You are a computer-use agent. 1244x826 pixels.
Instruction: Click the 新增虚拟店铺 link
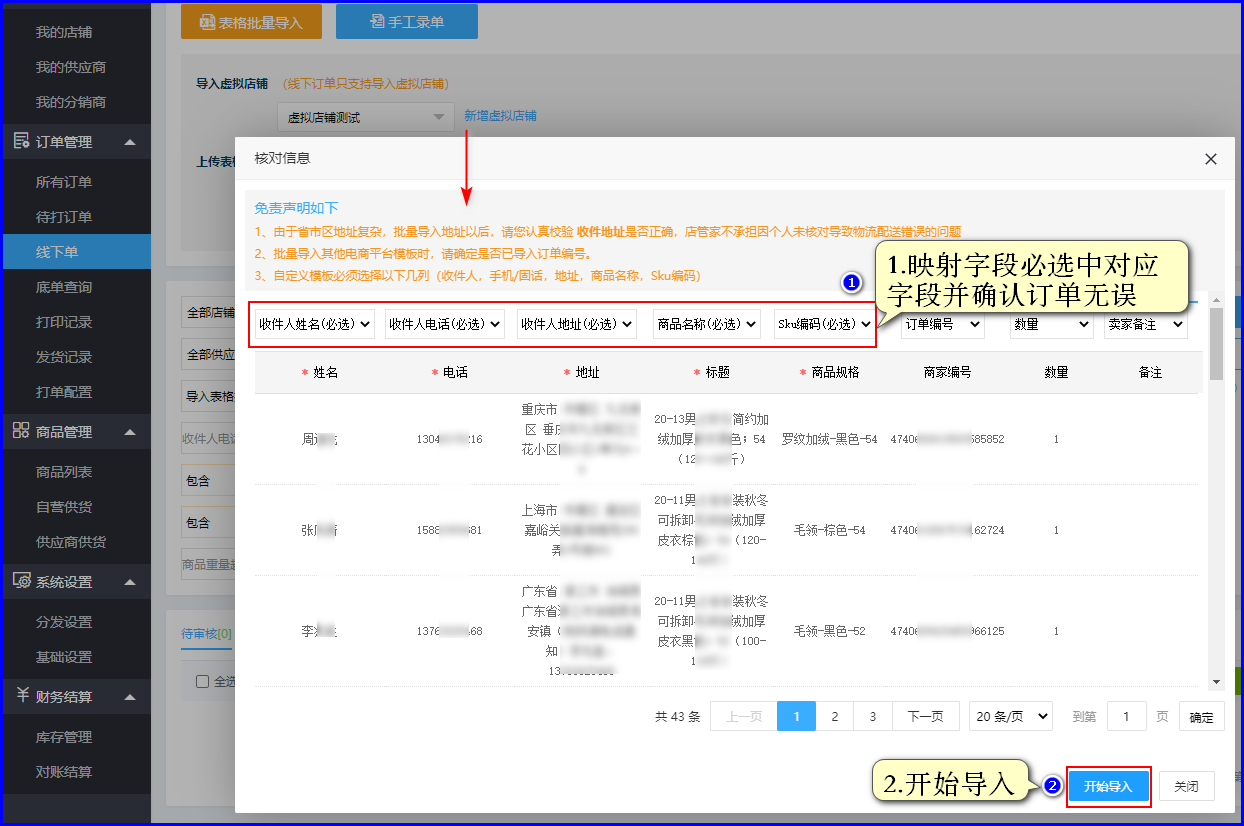pos(500,116)
